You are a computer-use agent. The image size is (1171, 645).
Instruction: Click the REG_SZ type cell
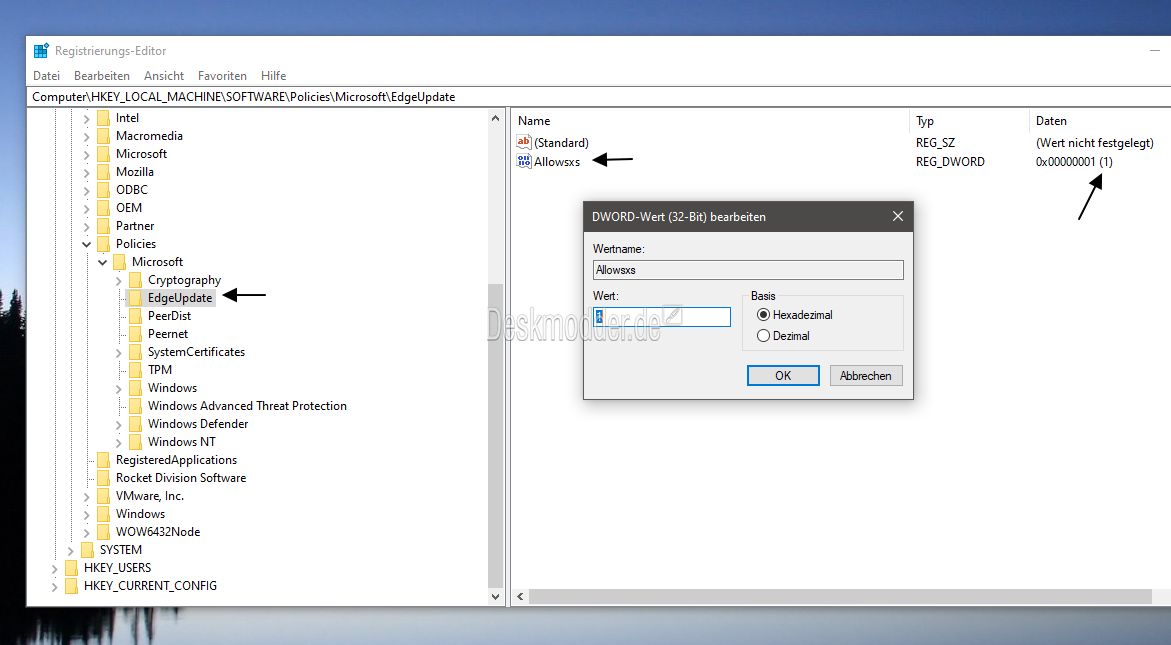pyautogui.click(x=935, y=142)
